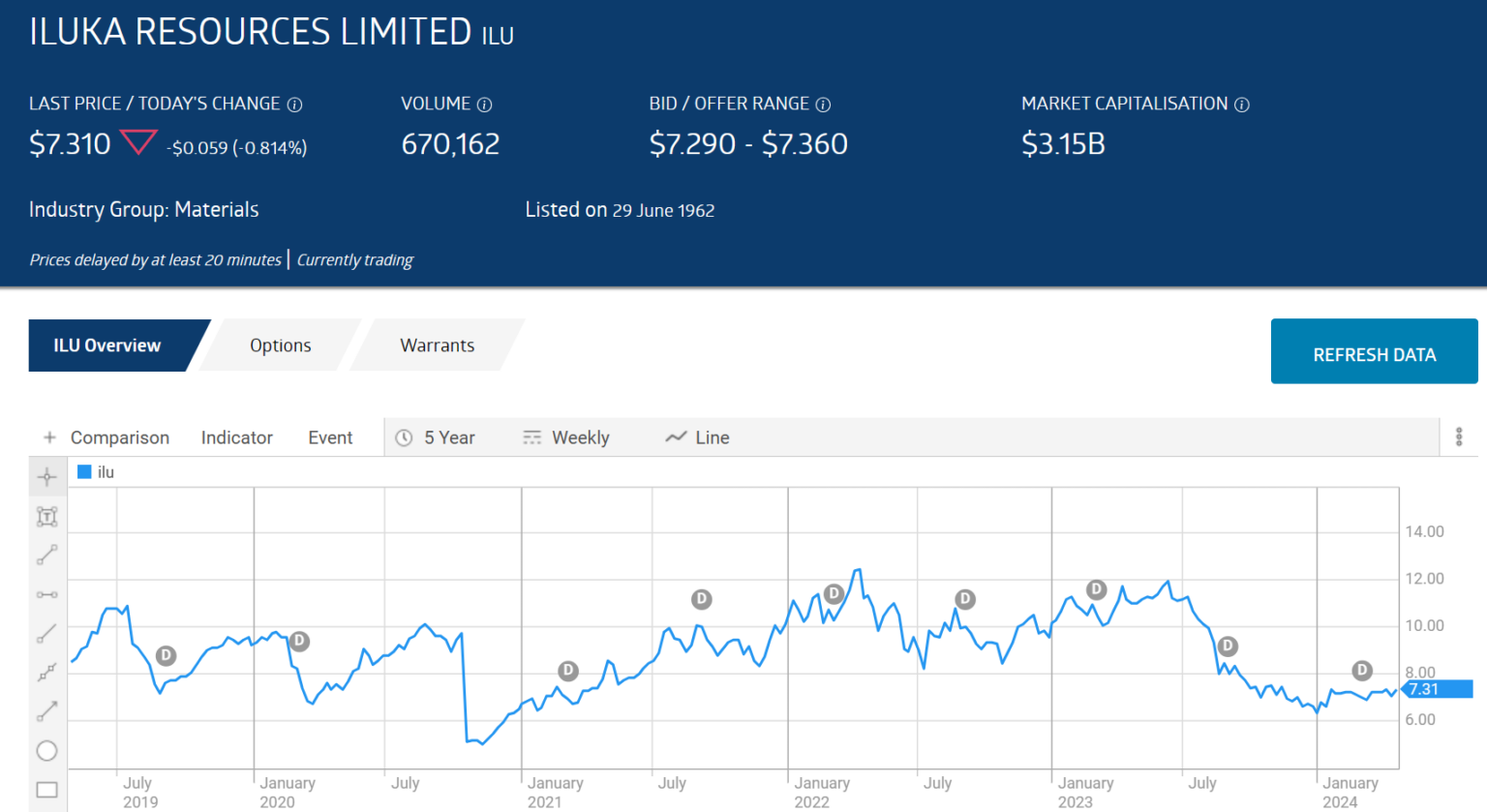Click the Prices delayed by 20 minutes notice
1487x812 pixels.
155,260
